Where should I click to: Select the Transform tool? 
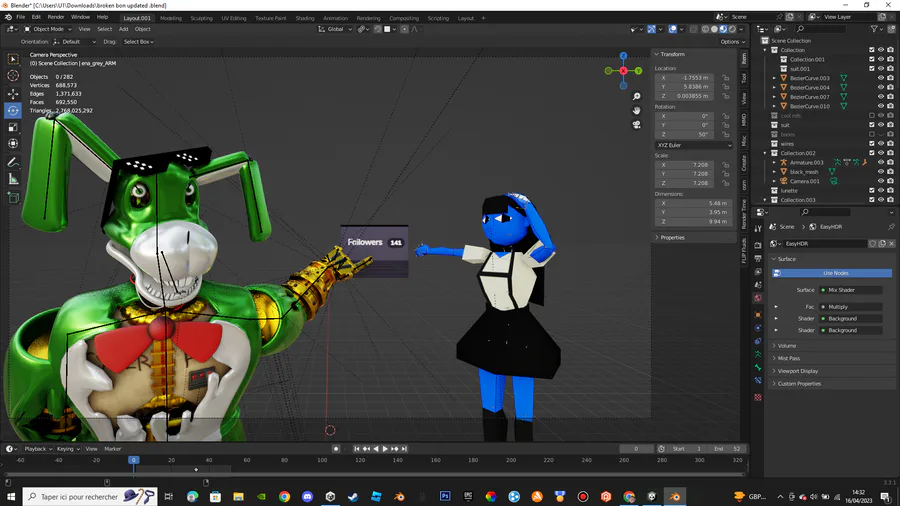13,143
